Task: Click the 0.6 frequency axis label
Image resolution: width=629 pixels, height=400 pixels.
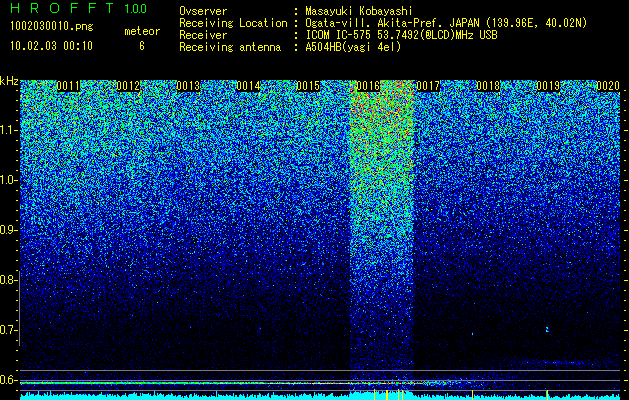Action: [8, 380]
